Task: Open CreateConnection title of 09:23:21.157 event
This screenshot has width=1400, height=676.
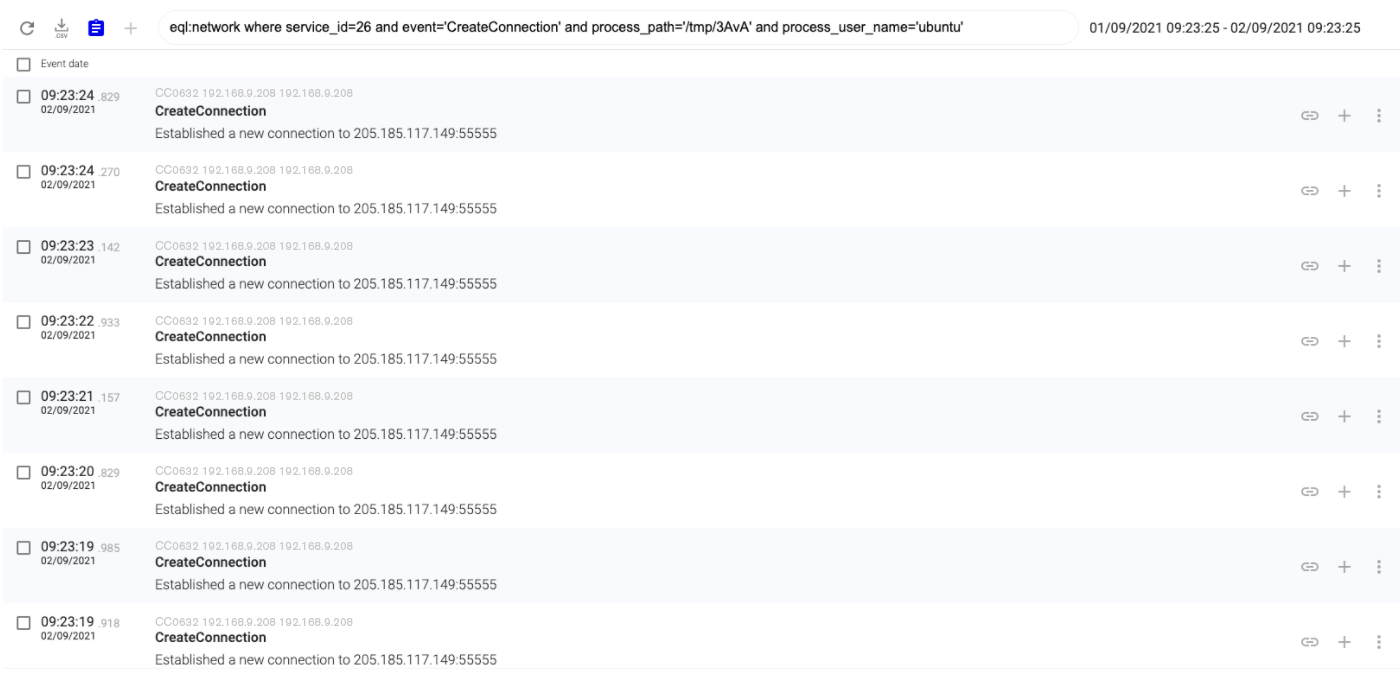Action: coord(211,411)
